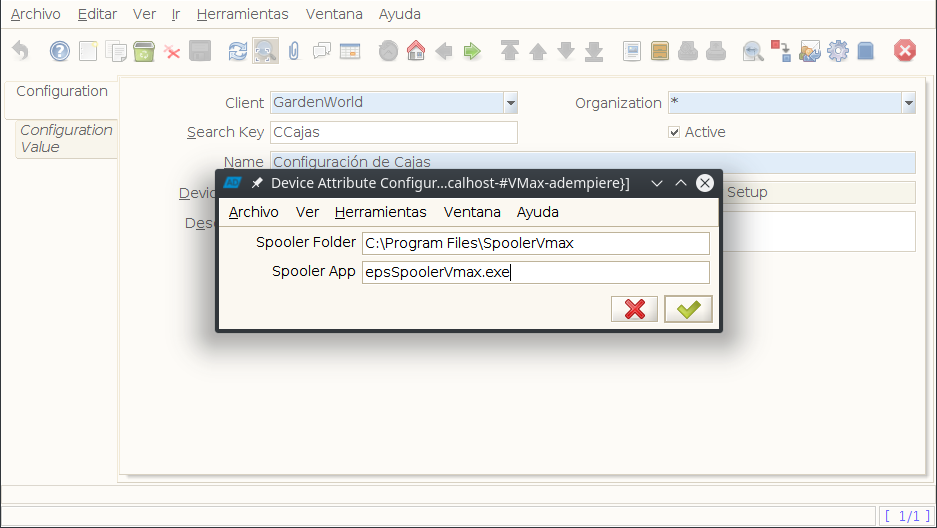Click the Home menu icon
This screenshot has height=528, width=937.
416,51
